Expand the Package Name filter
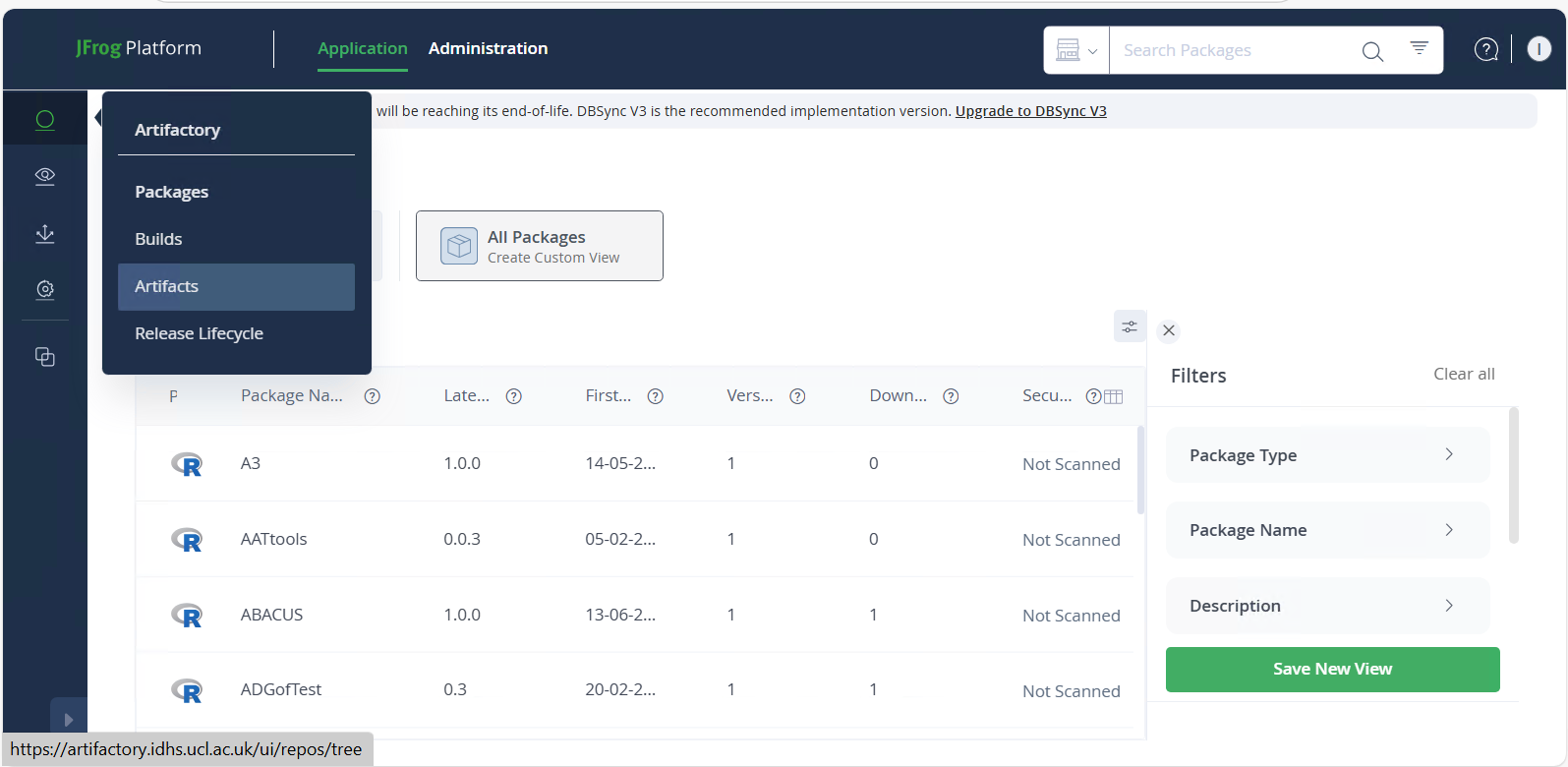The image size is (1568, 767). pyautogui.click(x=1327, y=530)
